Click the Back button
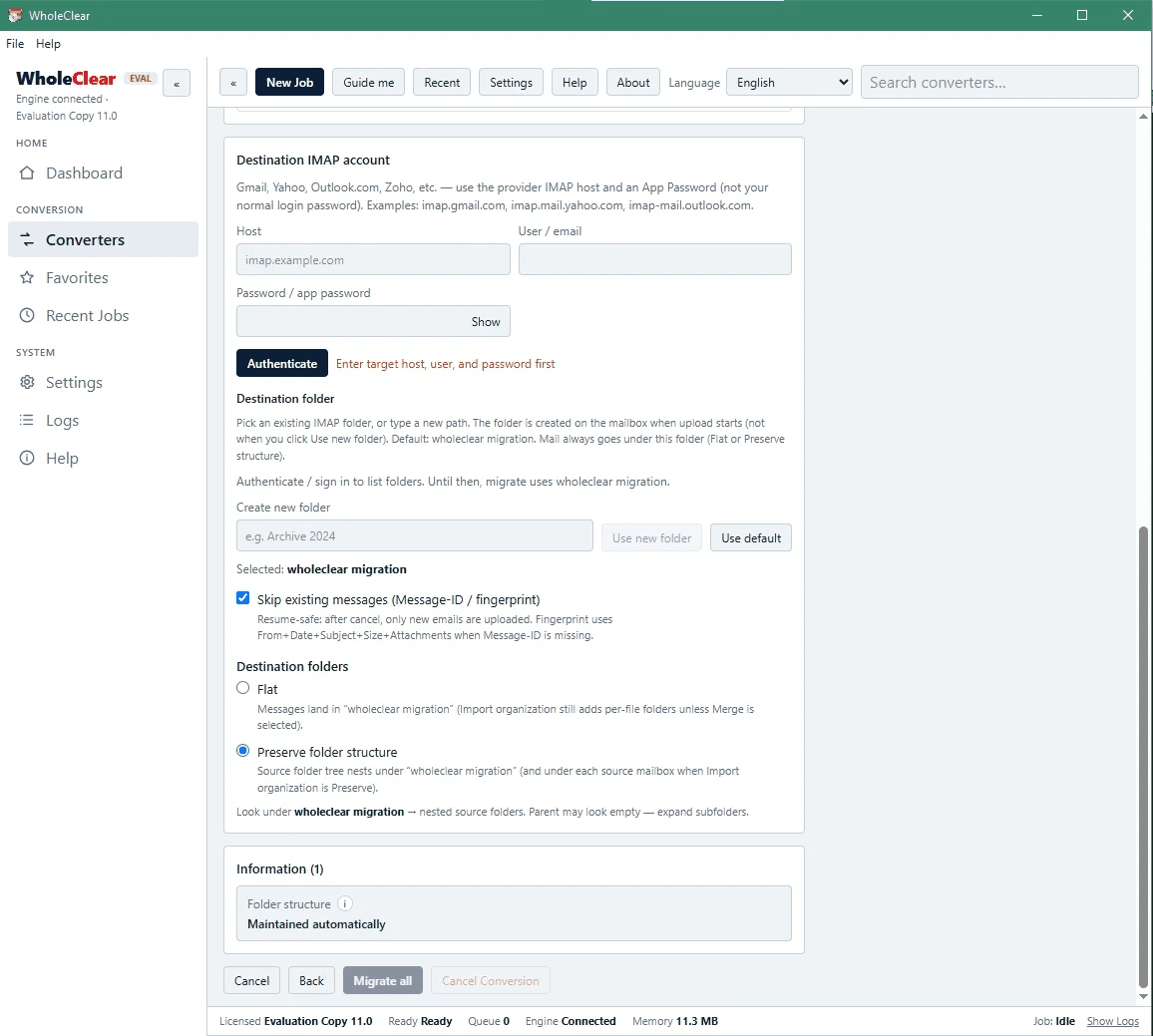Image resolution: width=1153 pixels, height=1036 pixels. tap(311, 980)
